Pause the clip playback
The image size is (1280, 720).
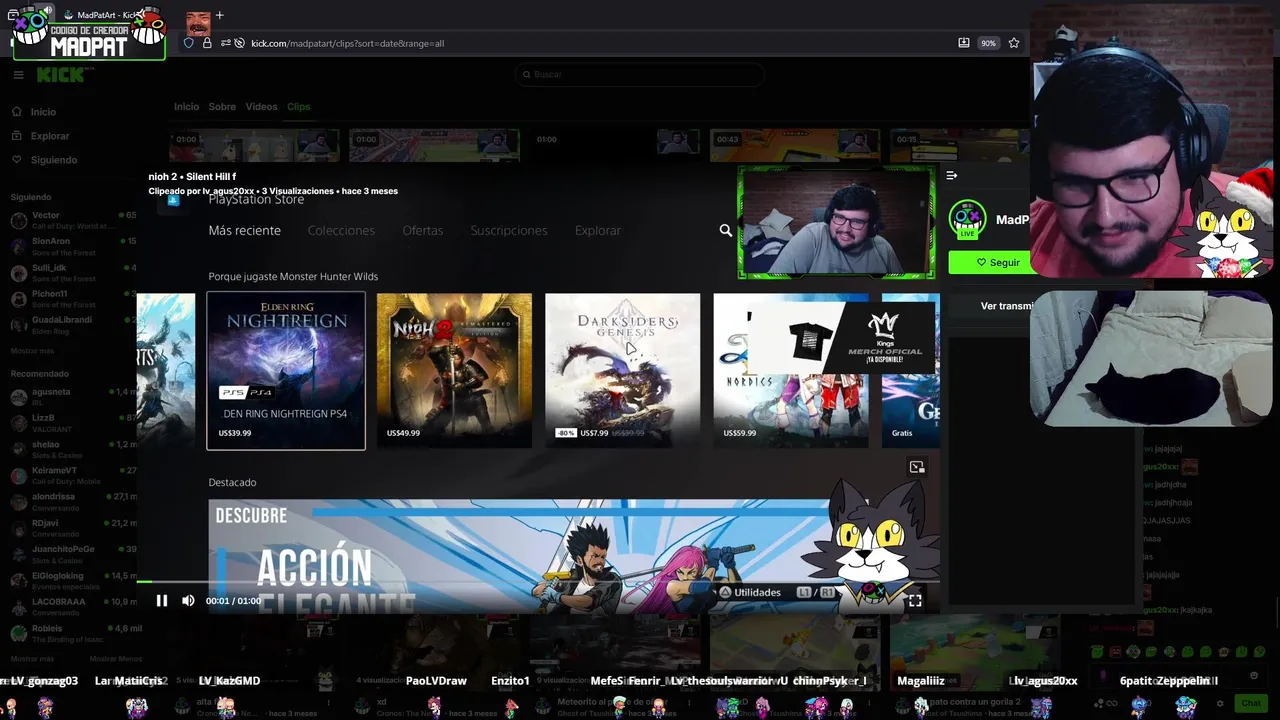(x=161, y=601)
